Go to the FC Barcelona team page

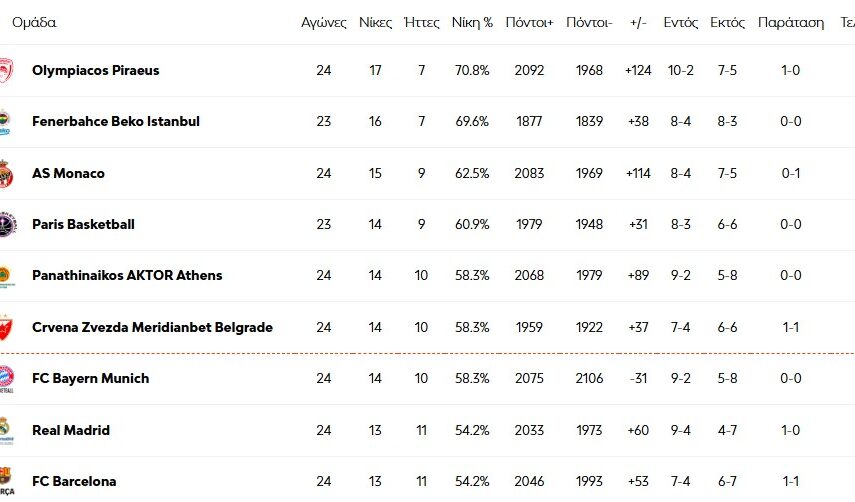(x=74, y=482)
